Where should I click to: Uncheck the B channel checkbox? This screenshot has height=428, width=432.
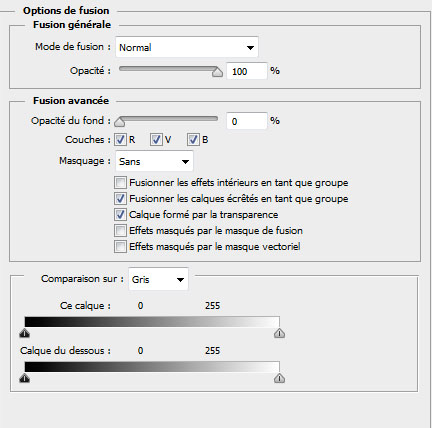[193, 140]
